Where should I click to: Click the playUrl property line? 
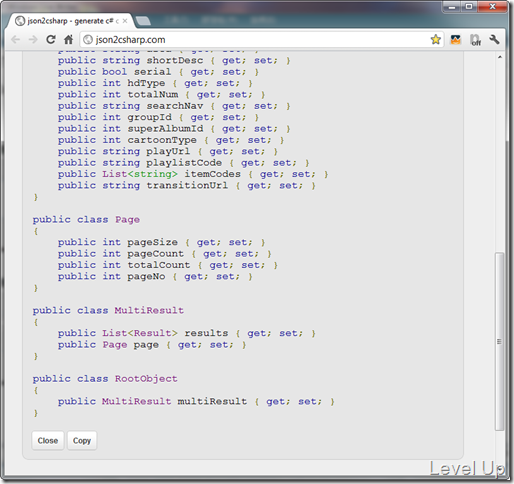pos(168,151)
